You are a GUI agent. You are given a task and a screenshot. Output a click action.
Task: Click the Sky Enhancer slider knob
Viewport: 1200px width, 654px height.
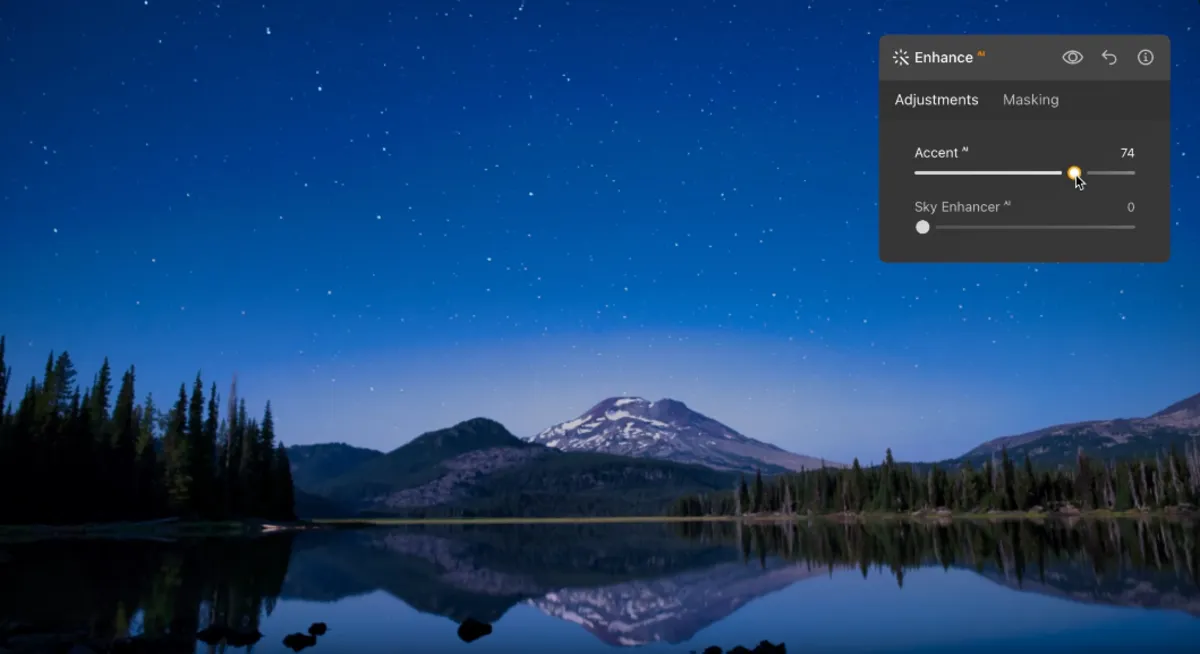922,227
